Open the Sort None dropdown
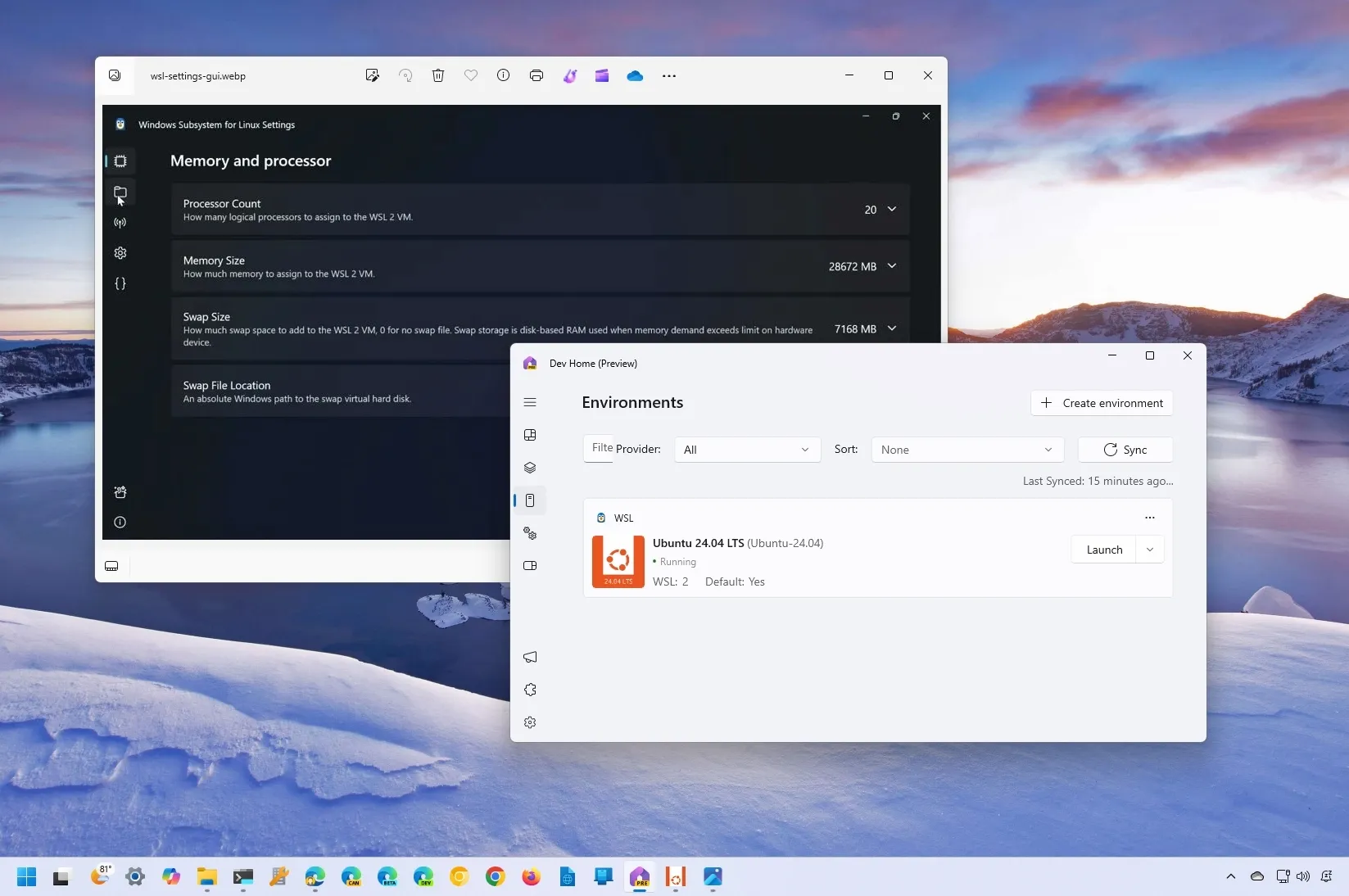 pos(966,450)
